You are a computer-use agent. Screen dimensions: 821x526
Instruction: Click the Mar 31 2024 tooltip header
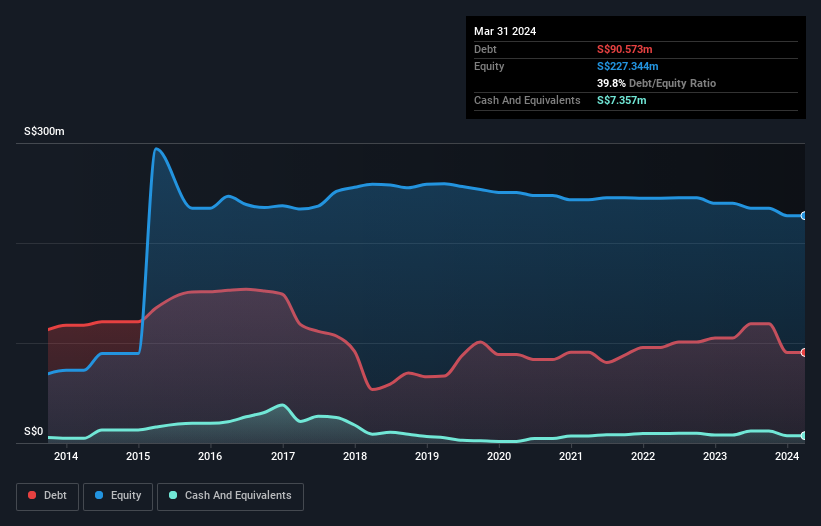(x=505, y=31)
